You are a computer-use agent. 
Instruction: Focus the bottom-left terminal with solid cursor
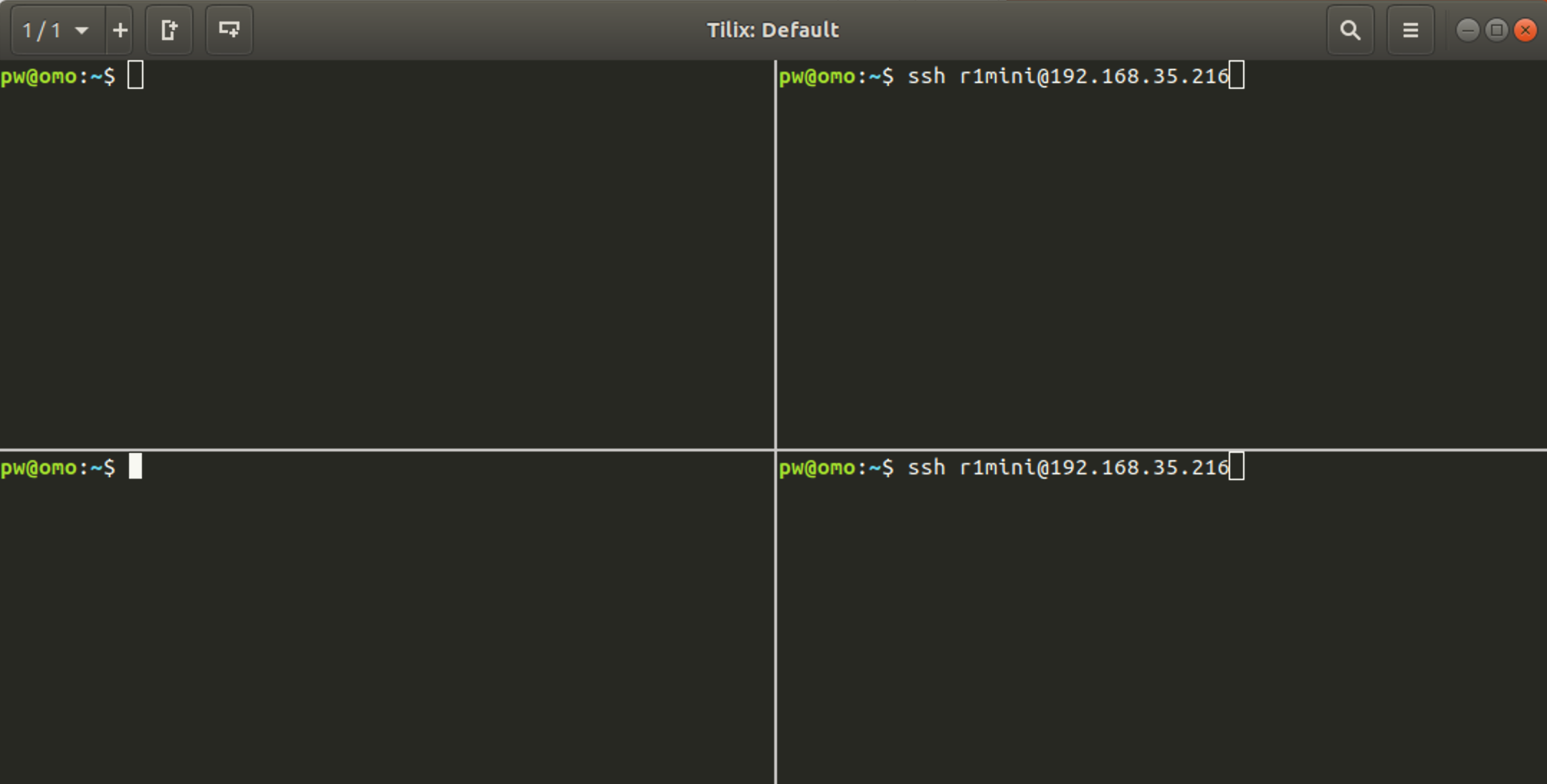(x=387, y=616)
